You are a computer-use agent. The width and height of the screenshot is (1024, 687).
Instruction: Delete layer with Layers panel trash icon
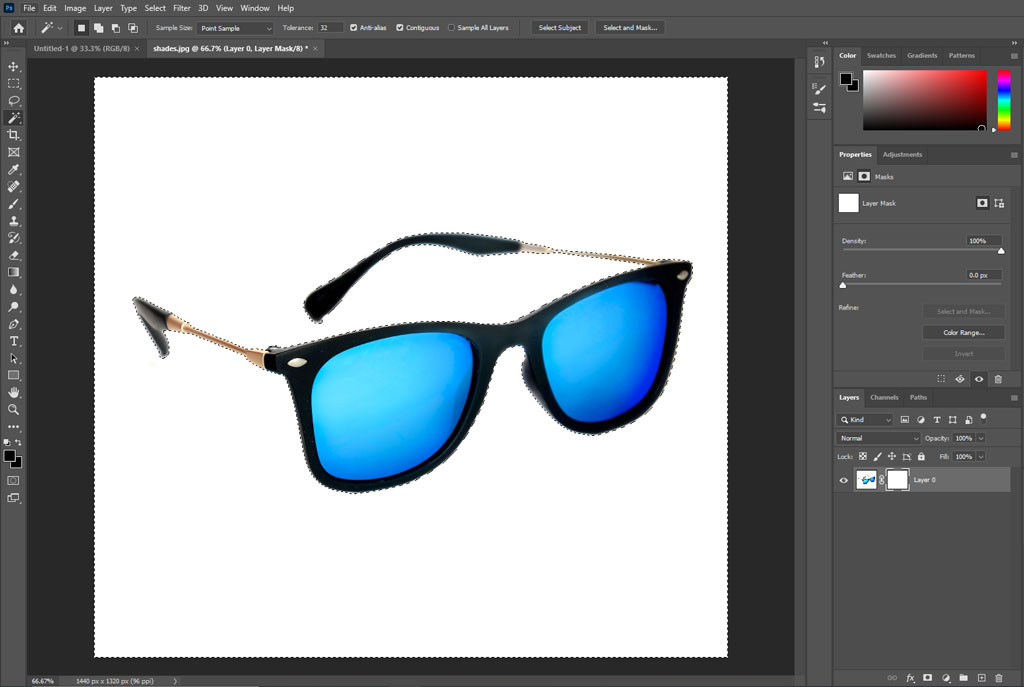(999, 678)
